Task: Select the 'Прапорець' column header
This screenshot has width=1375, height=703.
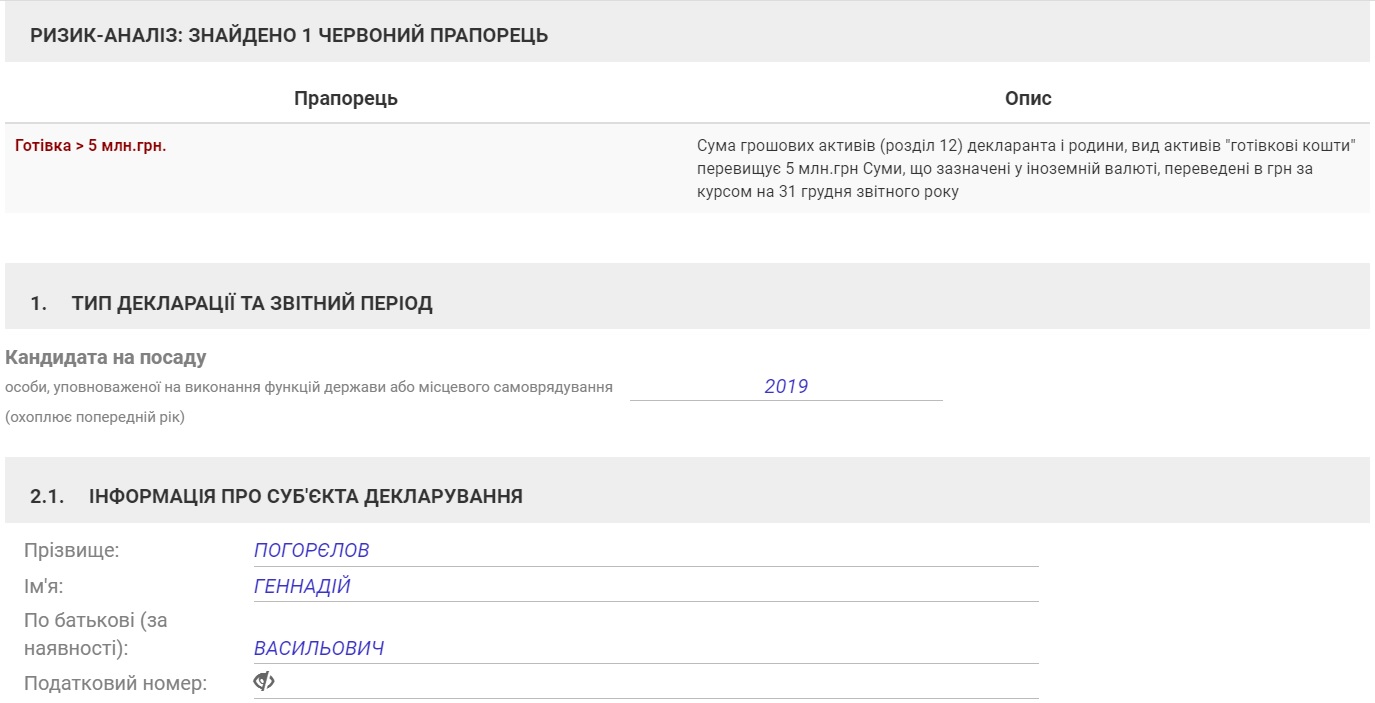Action: coord(345,98)
